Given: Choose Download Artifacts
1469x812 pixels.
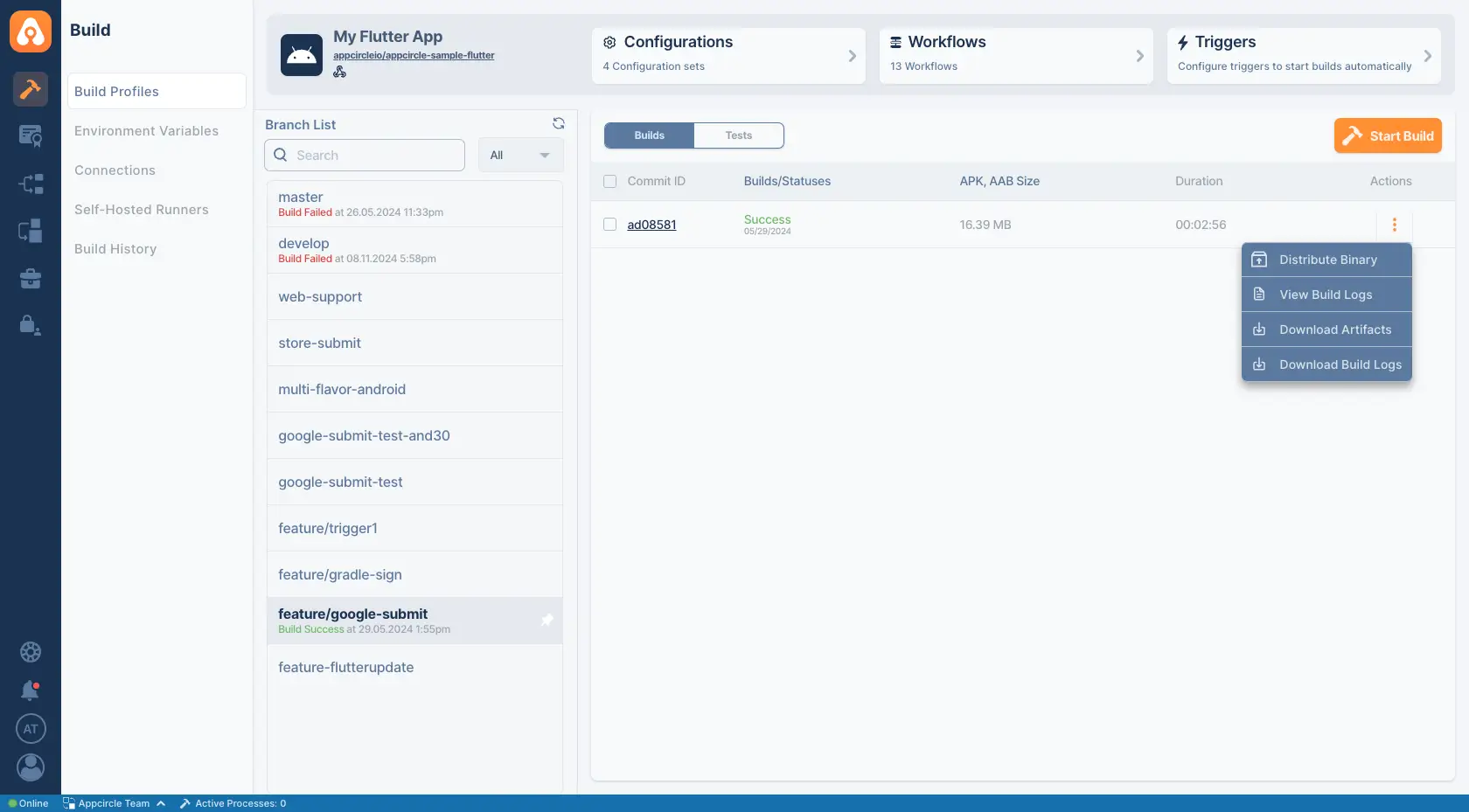Looking at the screenshot, I should click(1327, 330).
